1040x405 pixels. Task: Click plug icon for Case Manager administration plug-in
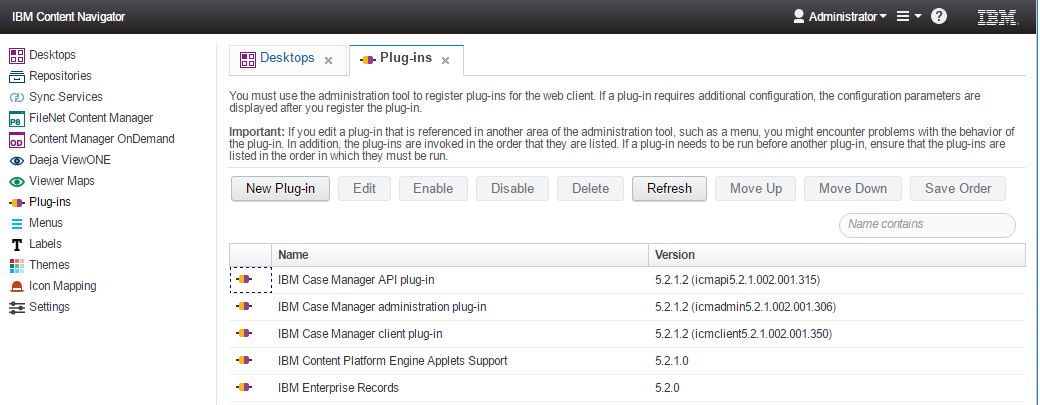pos(244,306)
